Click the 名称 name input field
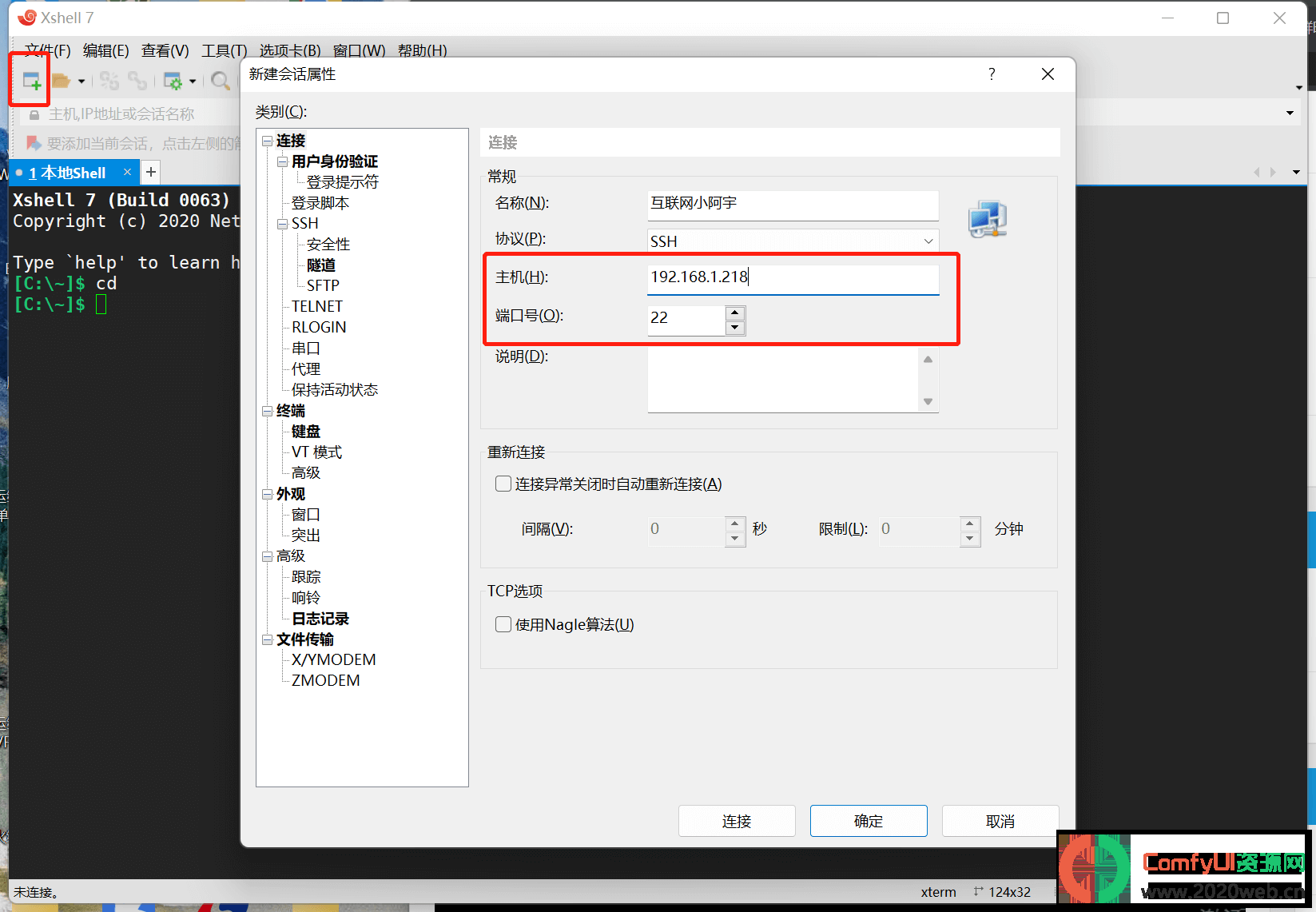 pos(793,204)
